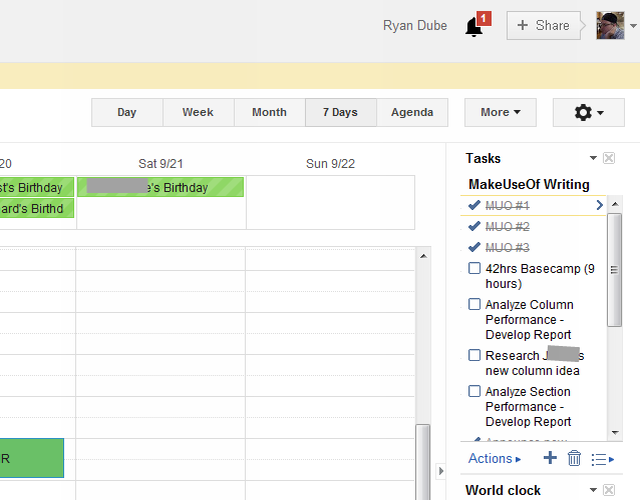The image size is (640, 500).
Task: Open the settings gear dropdown
Action: pyautogui.click(x=588, y=113)
